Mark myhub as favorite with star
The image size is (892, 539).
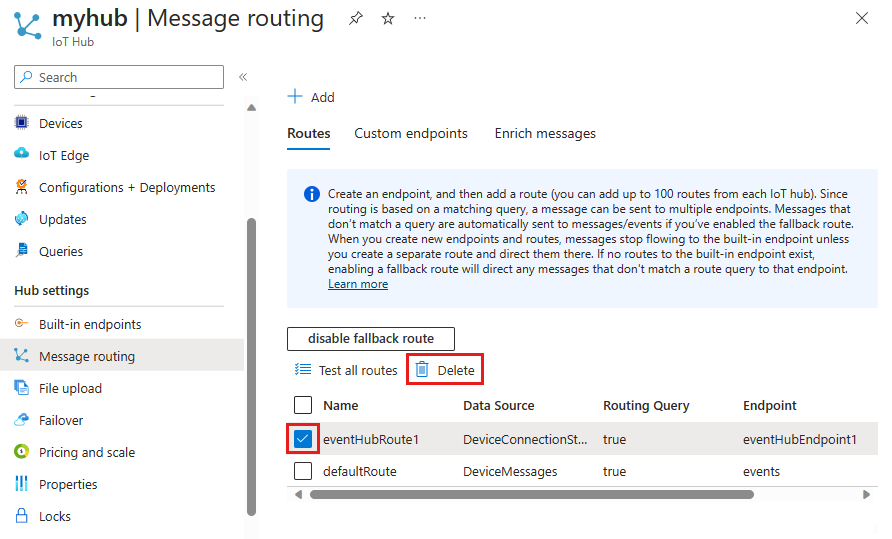click(x=388, y=19)
